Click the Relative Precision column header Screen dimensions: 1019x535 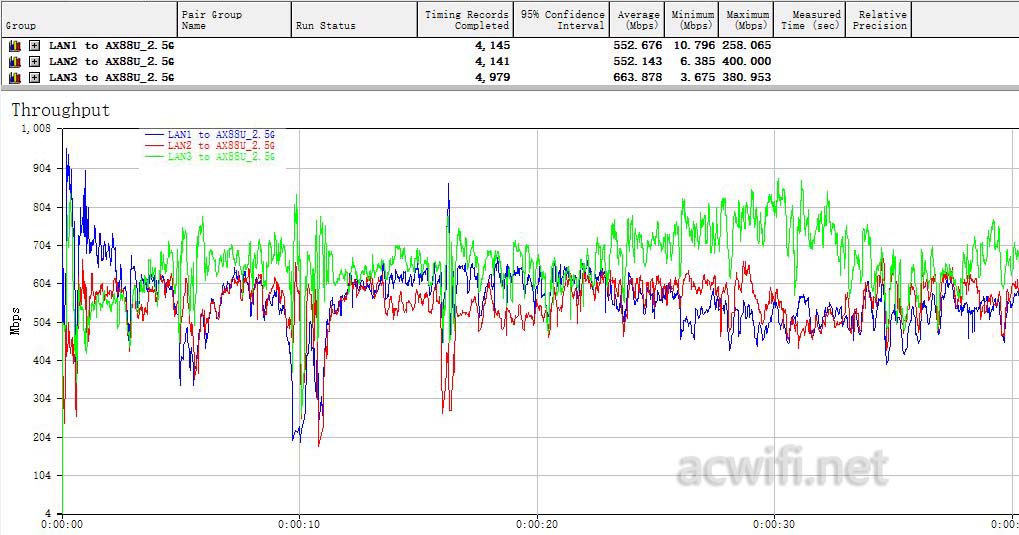point(879,20)
